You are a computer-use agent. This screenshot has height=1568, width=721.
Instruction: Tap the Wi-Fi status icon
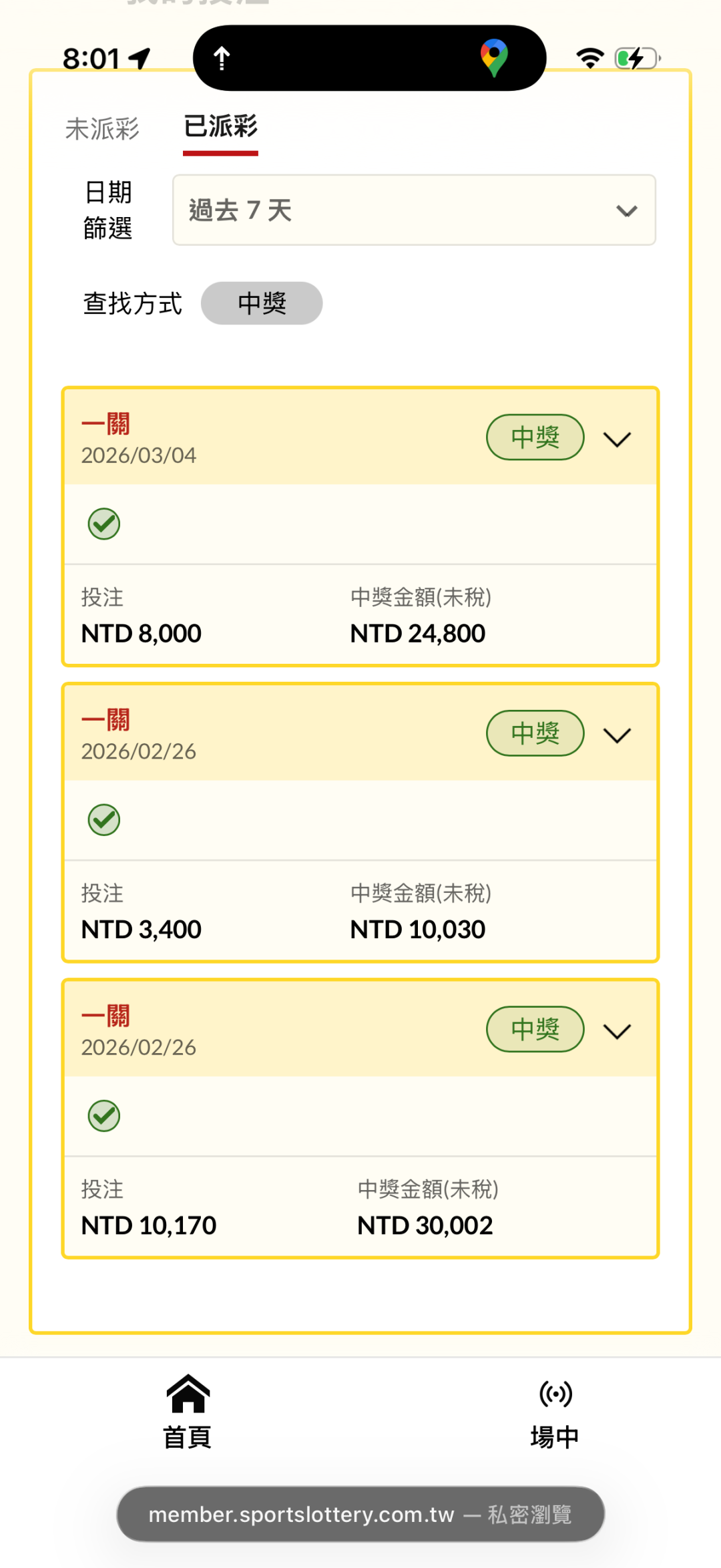(589, 59)
